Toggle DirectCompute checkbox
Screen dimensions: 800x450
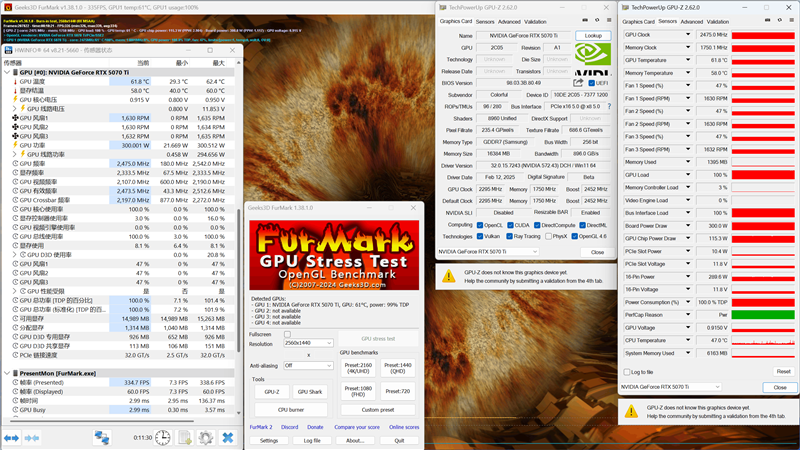(x=537, y=225)
